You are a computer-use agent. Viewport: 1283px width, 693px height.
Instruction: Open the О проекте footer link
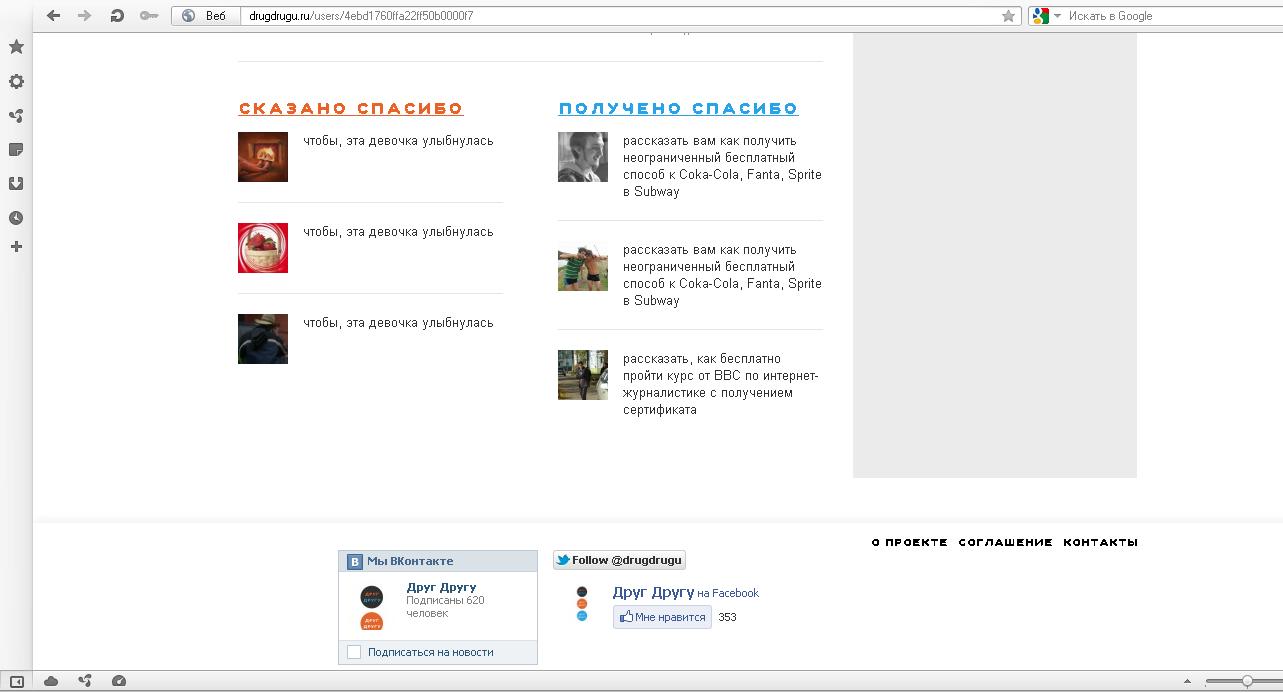coord(909,542)
